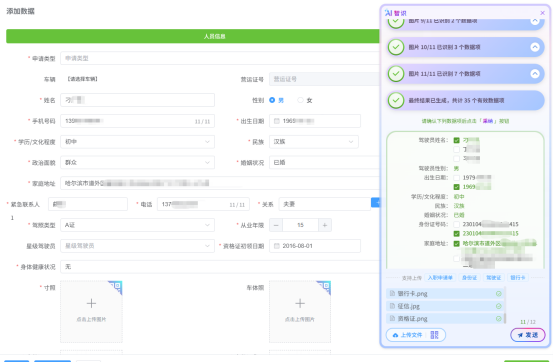The width and height of the screenshot is (553, 363).
Task: Click the file icon of 征信.jpg
Action: click(392, 306)
